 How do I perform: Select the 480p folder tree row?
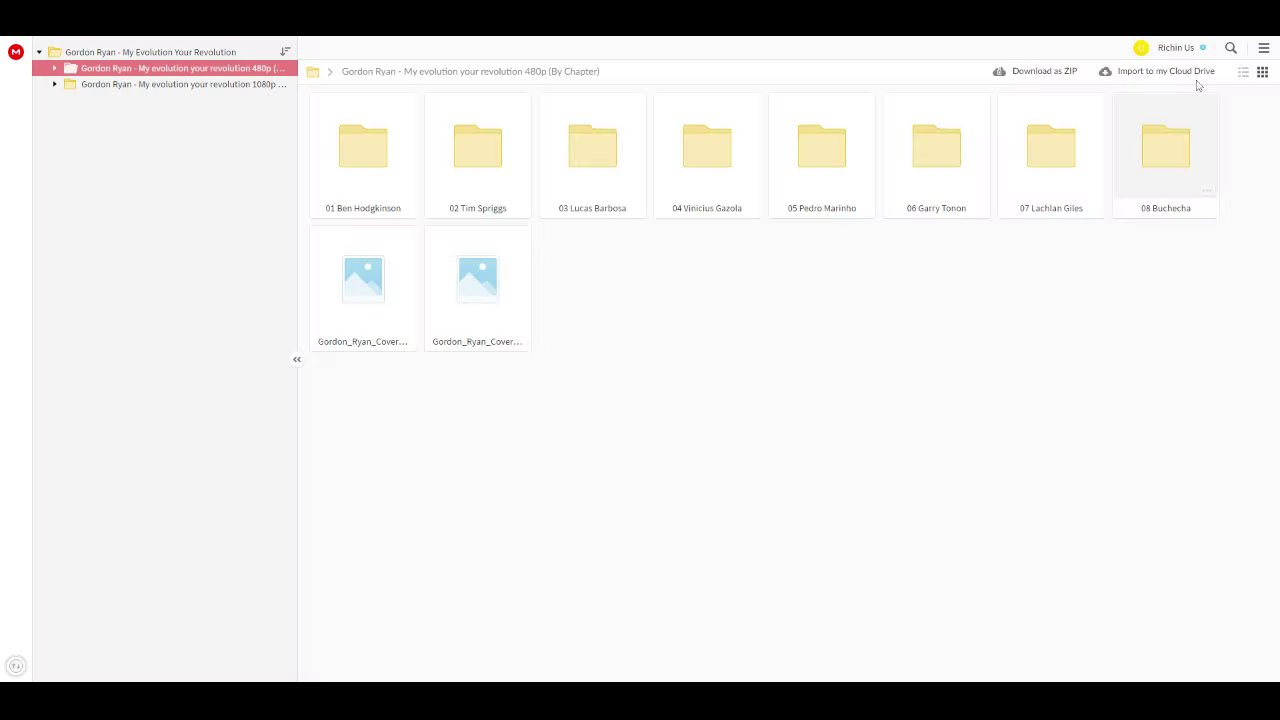(165, 68)
